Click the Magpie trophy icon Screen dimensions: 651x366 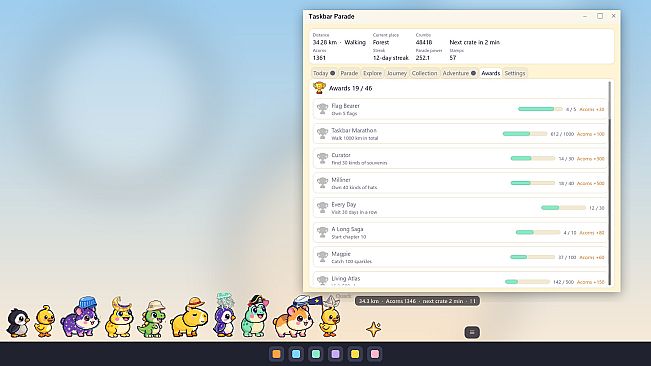pyautogui.click(x=322, y=257)
